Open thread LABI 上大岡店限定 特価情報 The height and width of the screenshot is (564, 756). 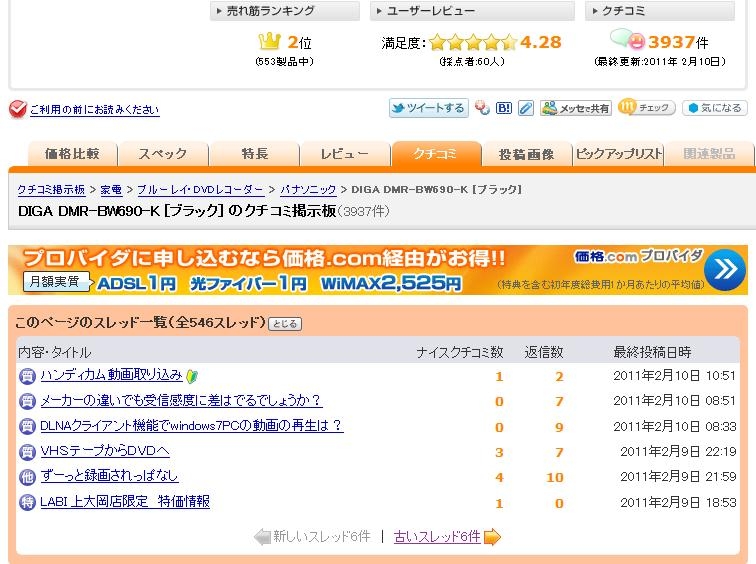125,501
